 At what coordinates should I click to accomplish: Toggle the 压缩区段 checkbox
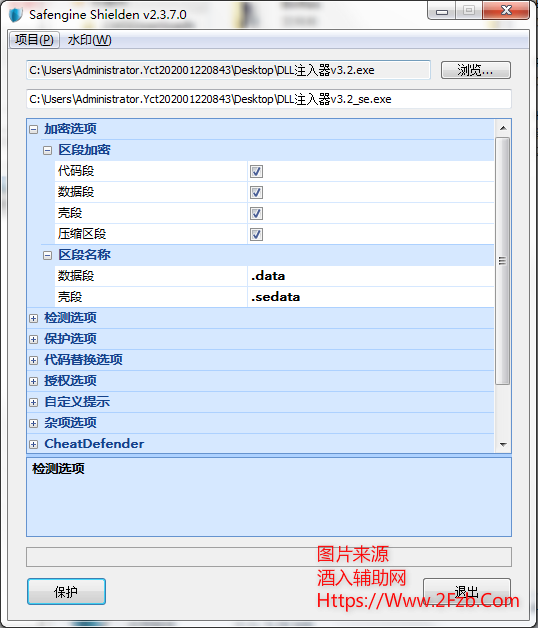pyautogui.click(x=256, y=234)
